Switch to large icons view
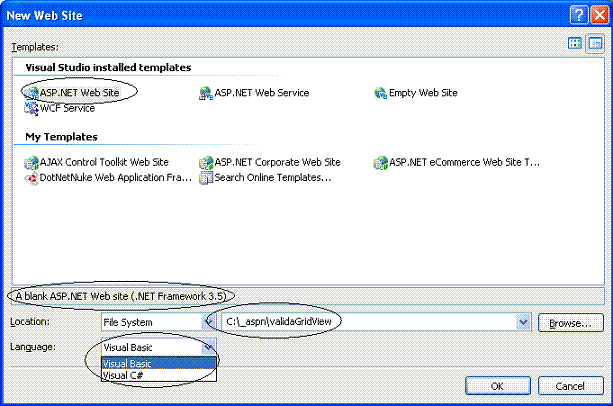Image resolution: width=613 pixels, height=406 pixels. click(575, 43)
